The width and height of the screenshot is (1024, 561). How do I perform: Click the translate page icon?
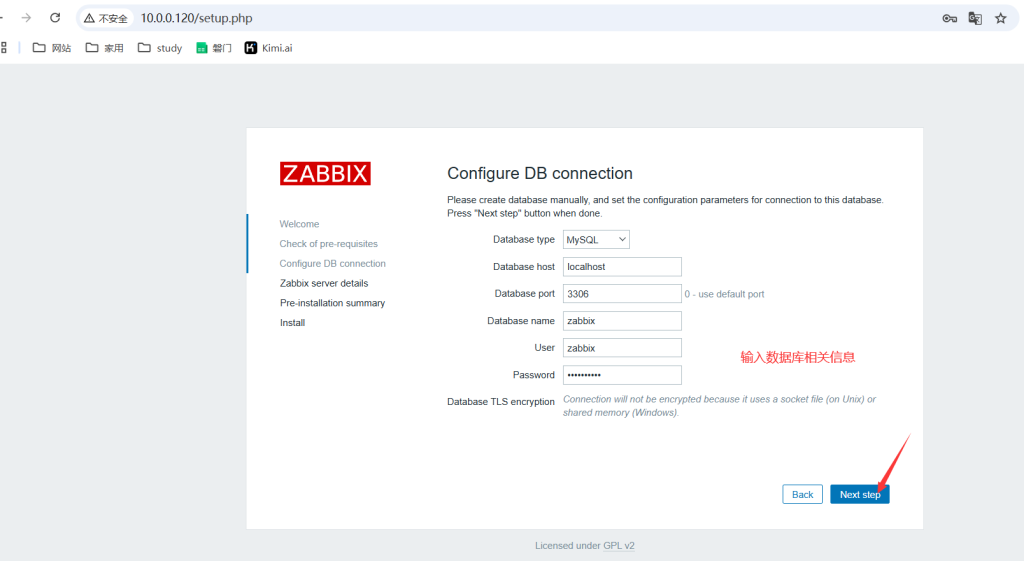975,18
